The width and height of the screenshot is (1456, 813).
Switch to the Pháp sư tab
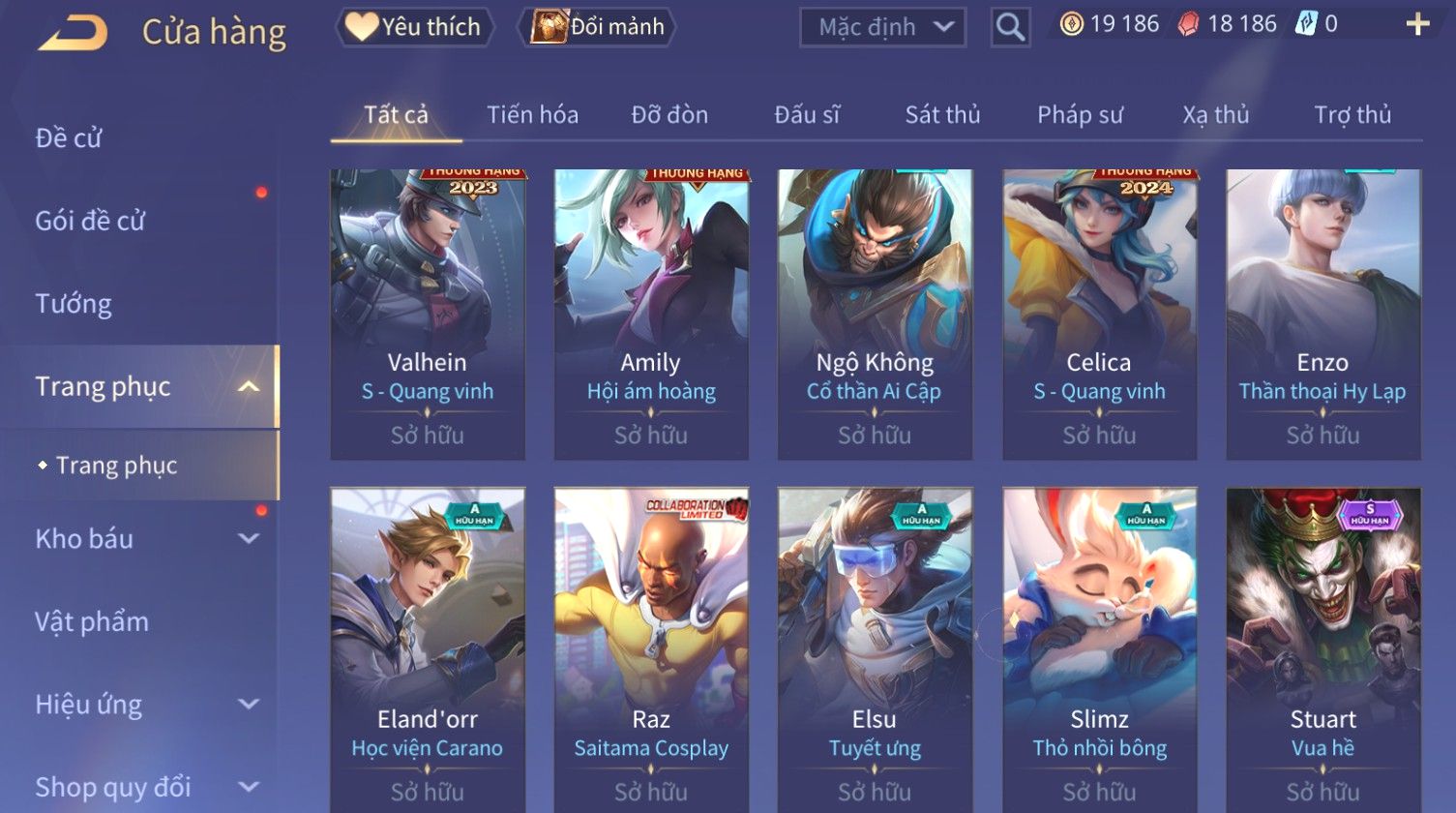[x=1080, y=115]
